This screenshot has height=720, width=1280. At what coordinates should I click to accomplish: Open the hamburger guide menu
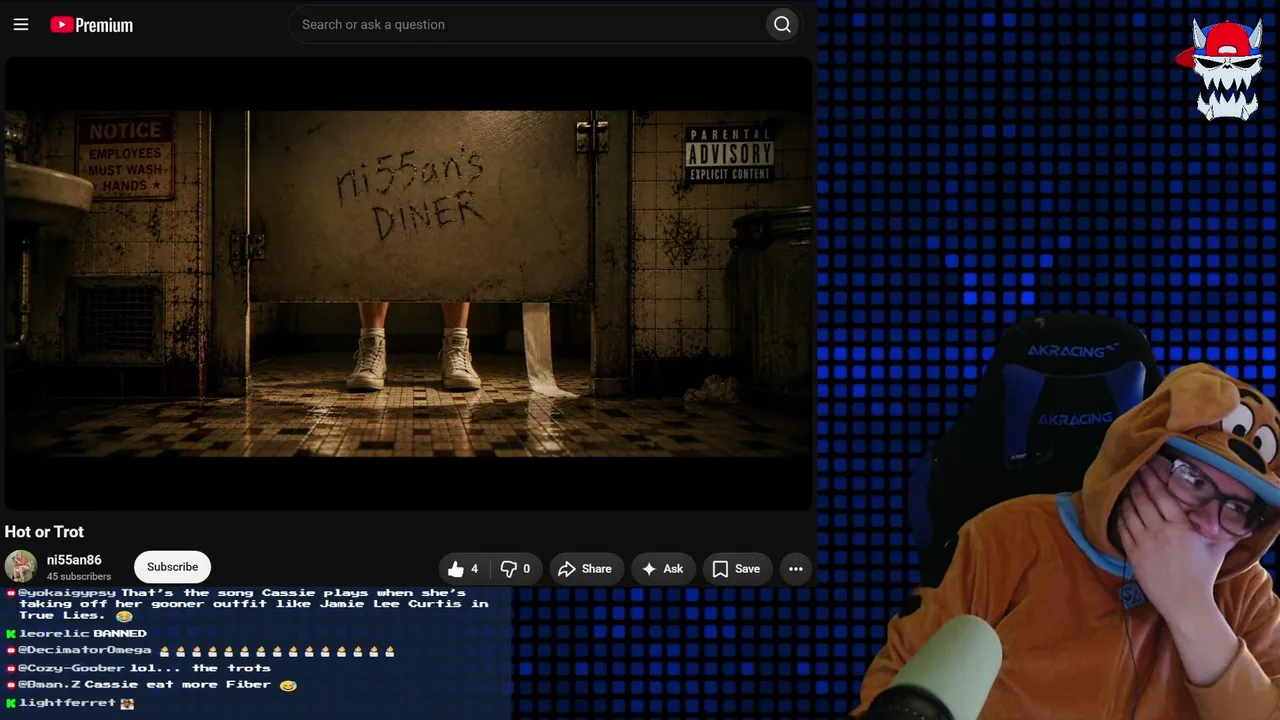click(21, 25)
